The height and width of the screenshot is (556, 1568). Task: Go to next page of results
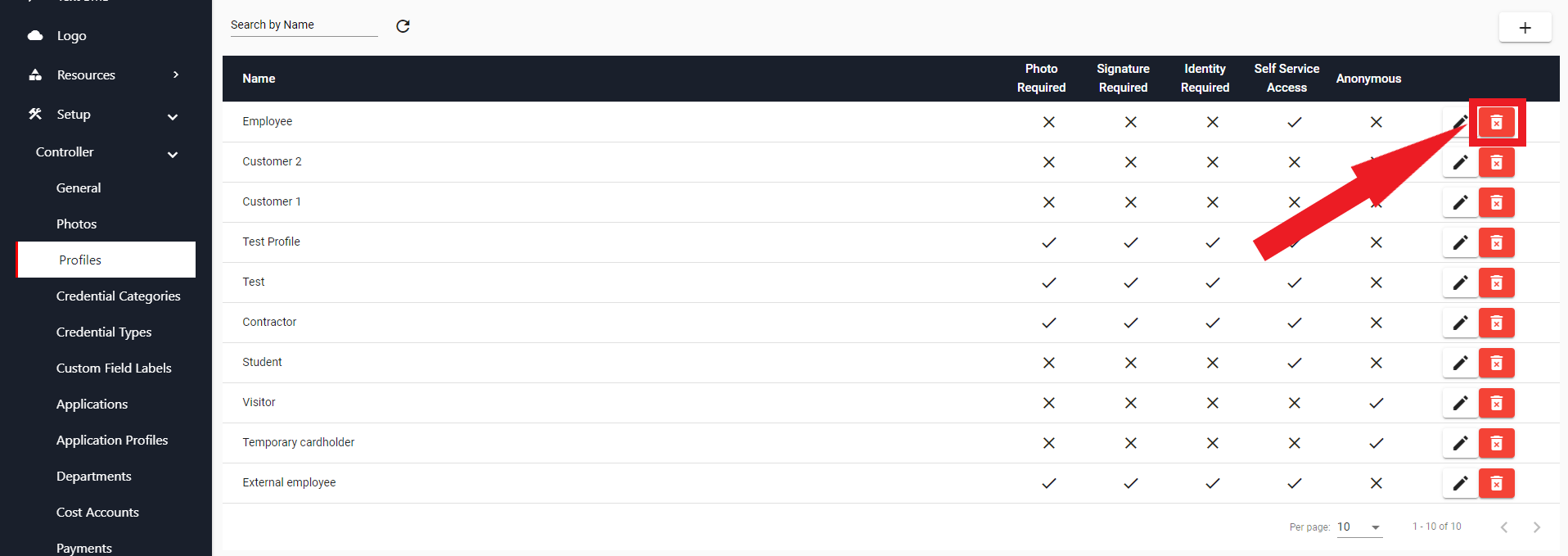pos(1536,527)
